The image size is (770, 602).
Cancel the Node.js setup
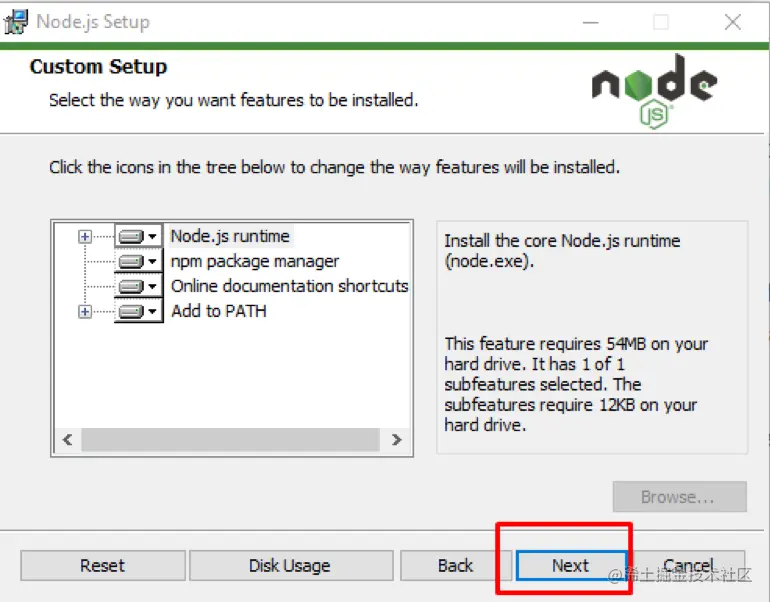(688, 566)
